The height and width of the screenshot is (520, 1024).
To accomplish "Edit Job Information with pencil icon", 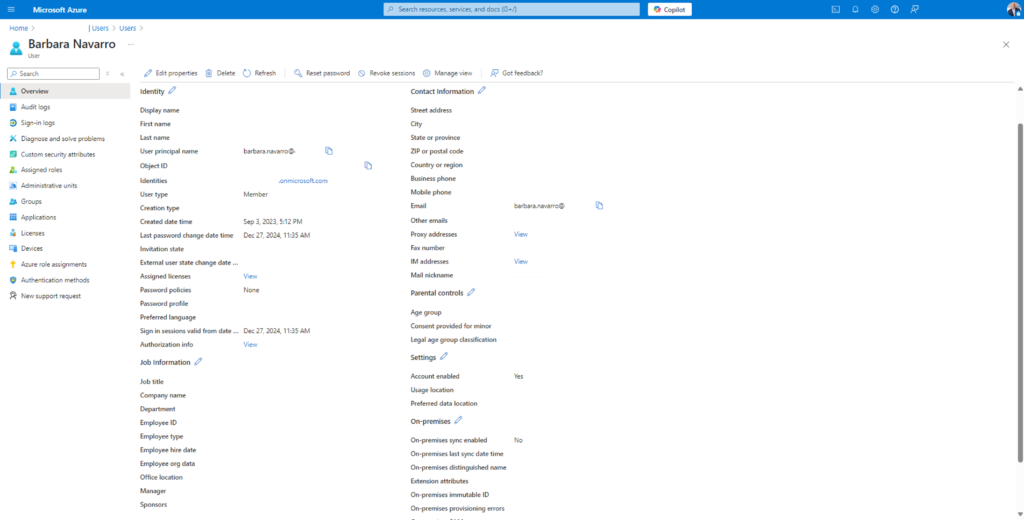I will point(199,361).
